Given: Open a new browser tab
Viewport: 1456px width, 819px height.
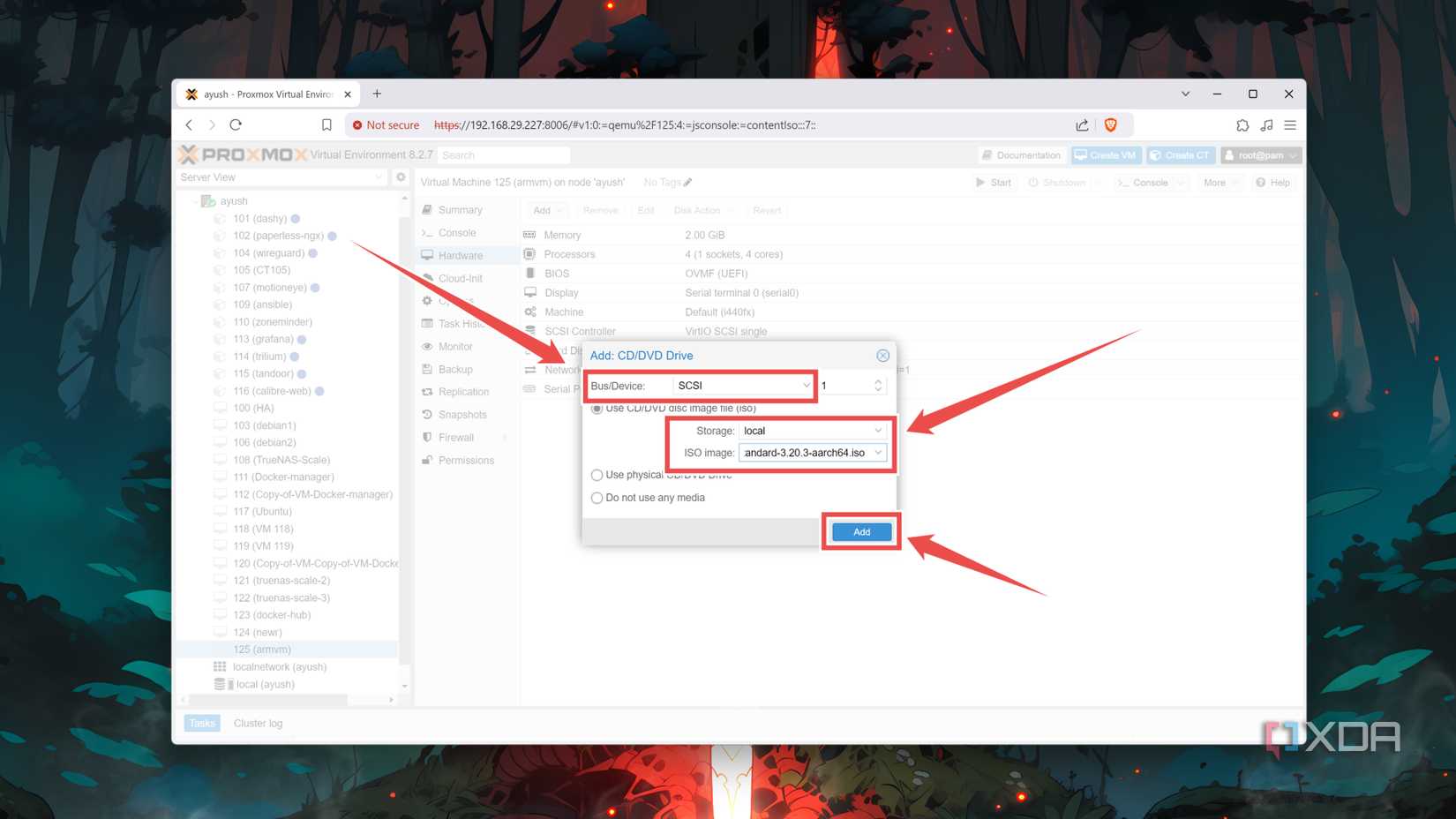Looking at the screenshot, I should tap(377, 94).
